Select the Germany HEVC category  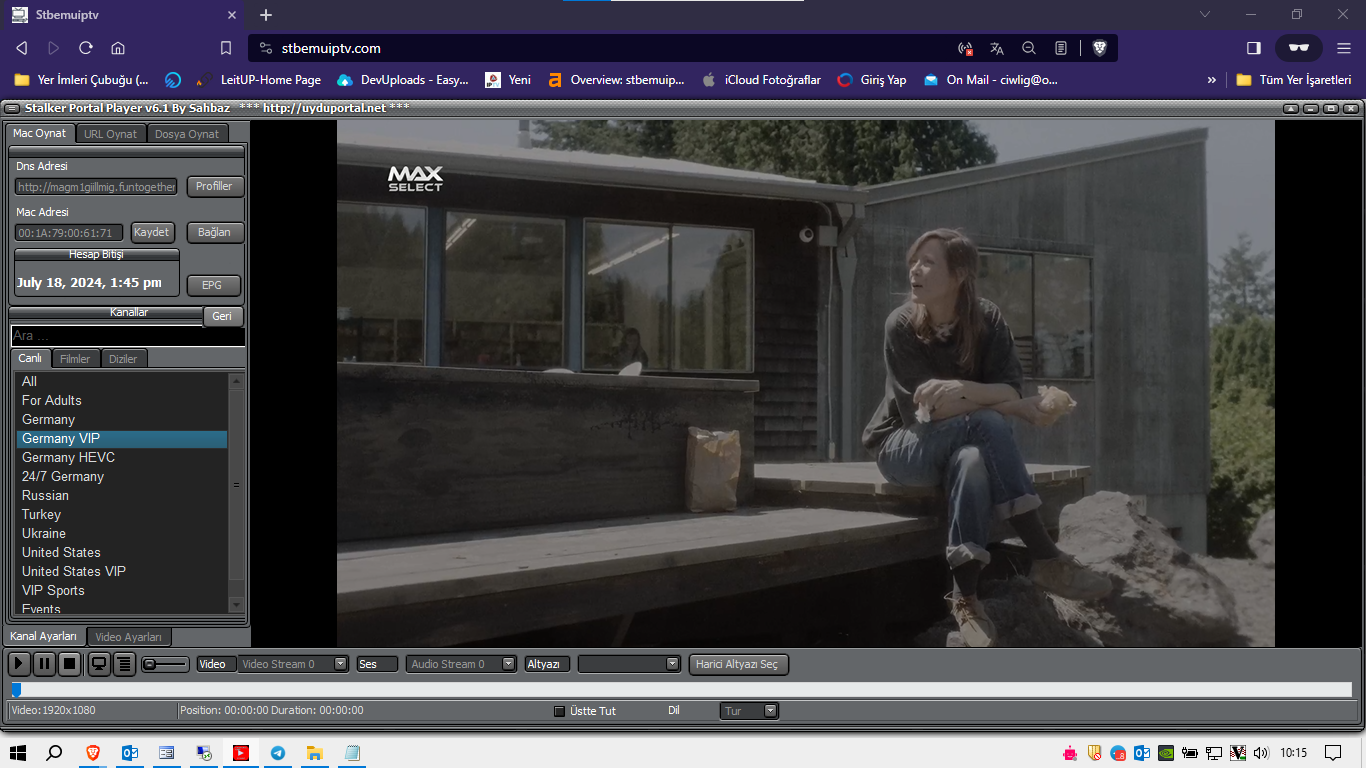point(121,457)
